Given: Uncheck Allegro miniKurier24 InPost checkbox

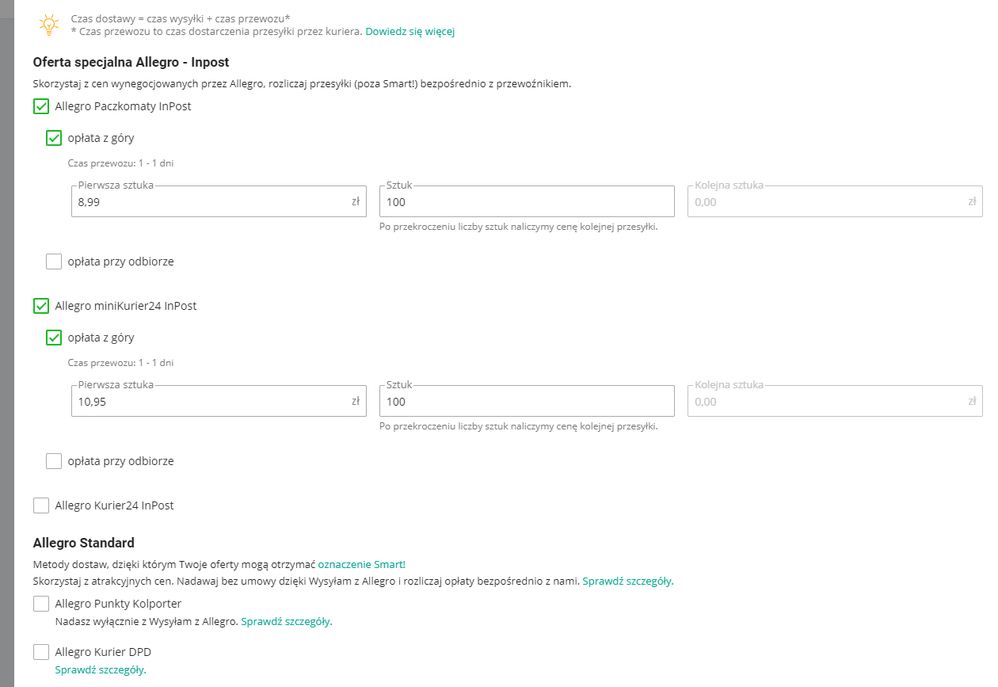Looking at the screenshot, I should (41, 306).
